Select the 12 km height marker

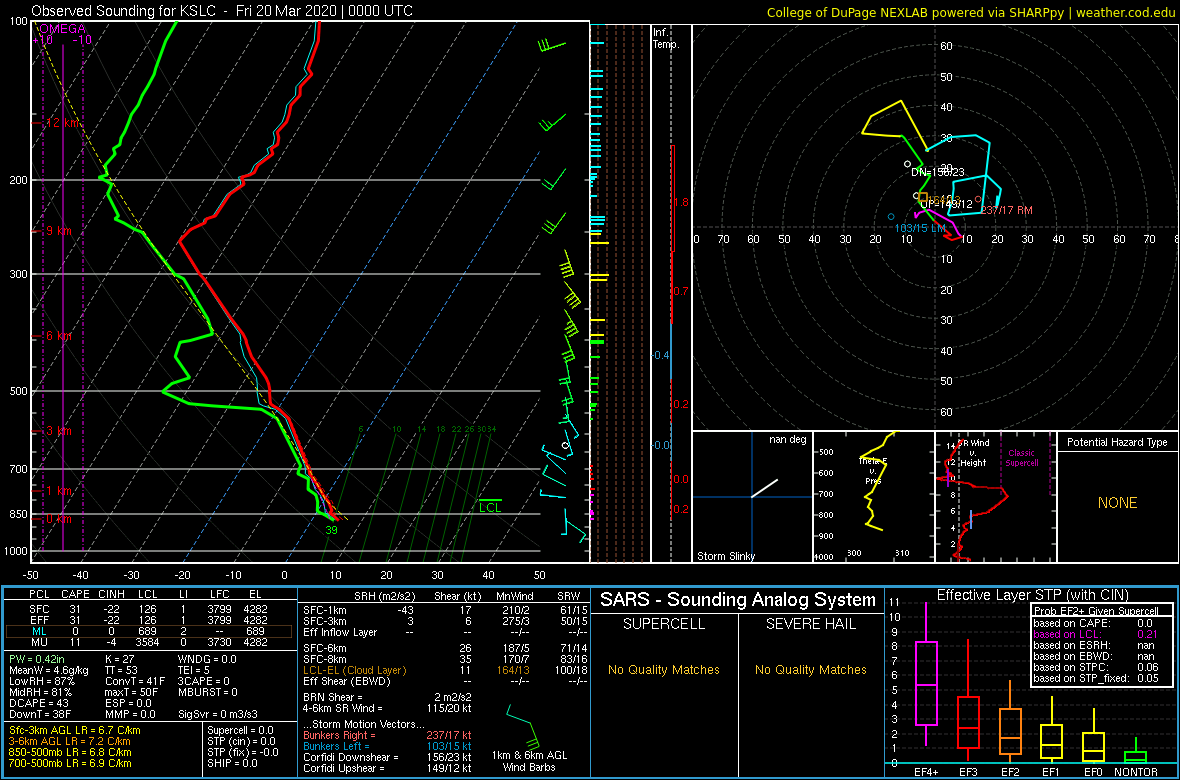tap(62, 123)
